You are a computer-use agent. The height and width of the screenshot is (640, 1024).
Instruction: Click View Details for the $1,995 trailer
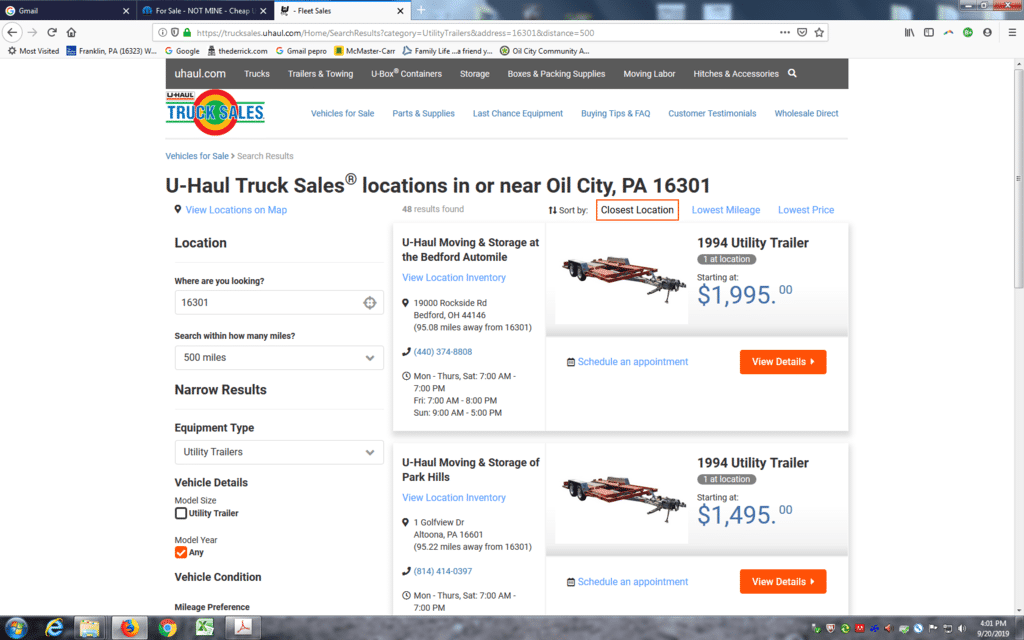[x=783, y=362]
